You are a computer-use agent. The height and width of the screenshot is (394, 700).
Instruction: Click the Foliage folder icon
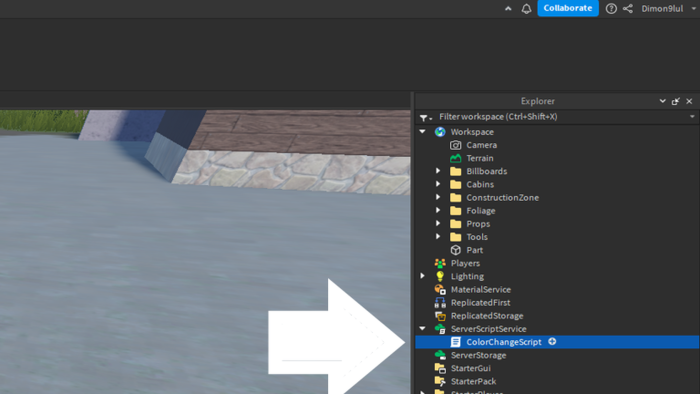click(455, 211)
